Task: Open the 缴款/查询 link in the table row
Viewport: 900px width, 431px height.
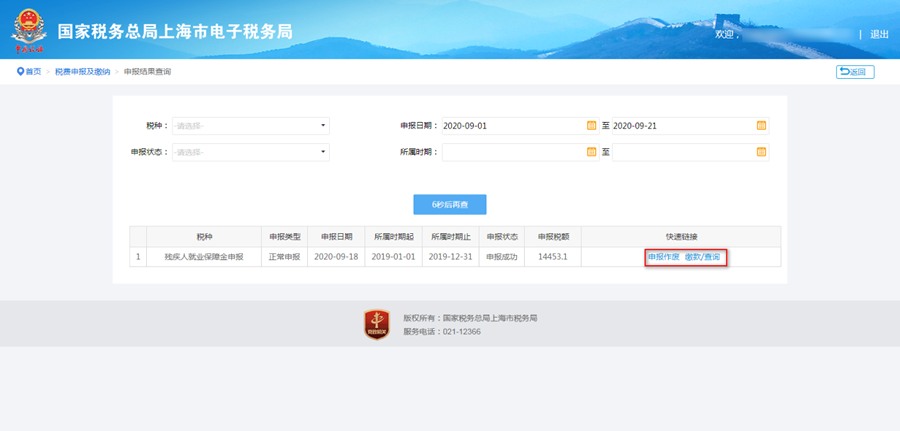Action: (702, 257)
